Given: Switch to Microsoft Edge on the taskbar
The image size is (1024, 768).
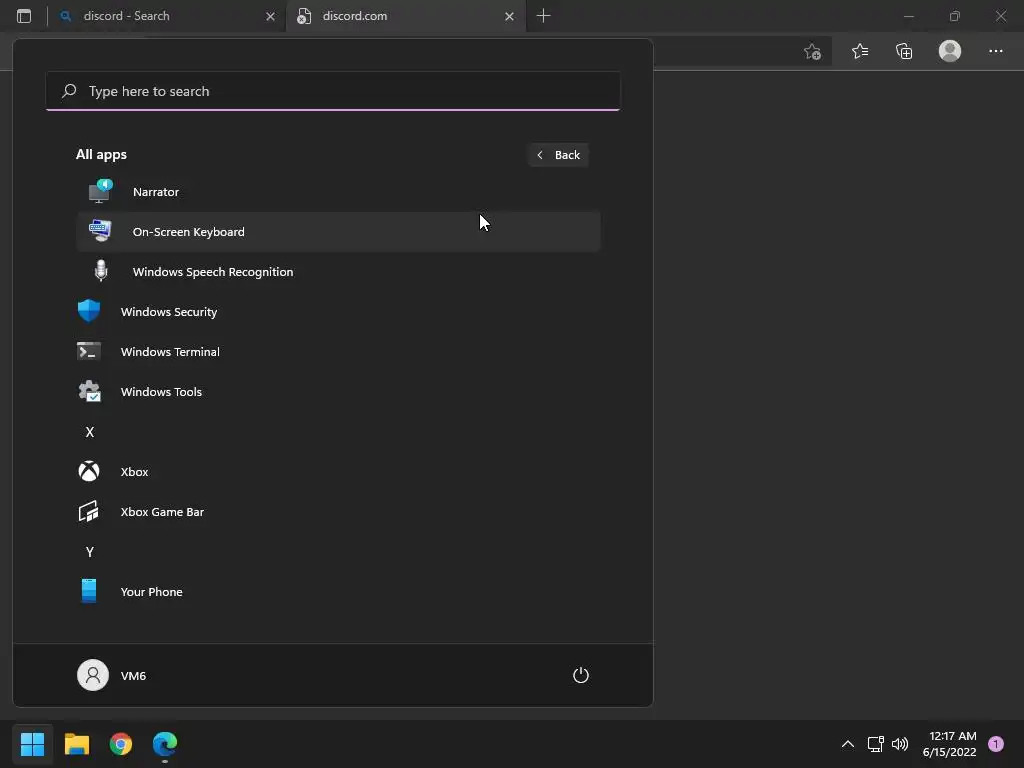Looking at the screenshot, I should tap(165, 743).
